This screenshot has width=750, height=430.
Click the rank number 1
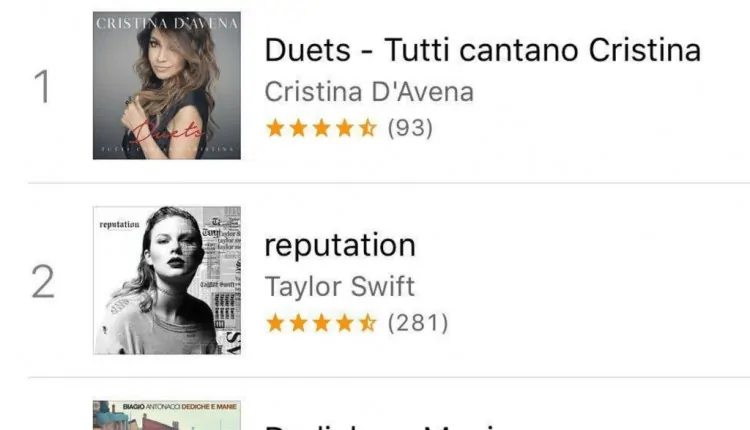42,87
